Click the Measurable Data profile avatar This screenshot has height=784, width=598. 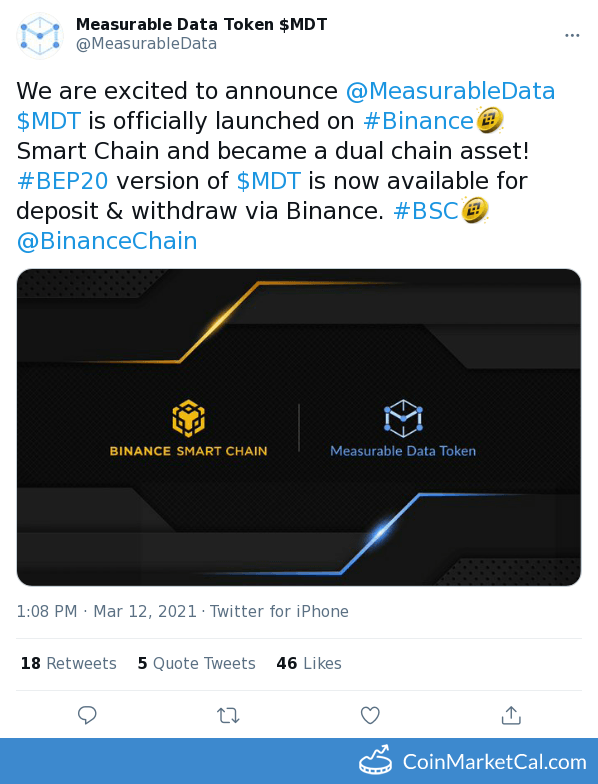(x=40, y=36)
